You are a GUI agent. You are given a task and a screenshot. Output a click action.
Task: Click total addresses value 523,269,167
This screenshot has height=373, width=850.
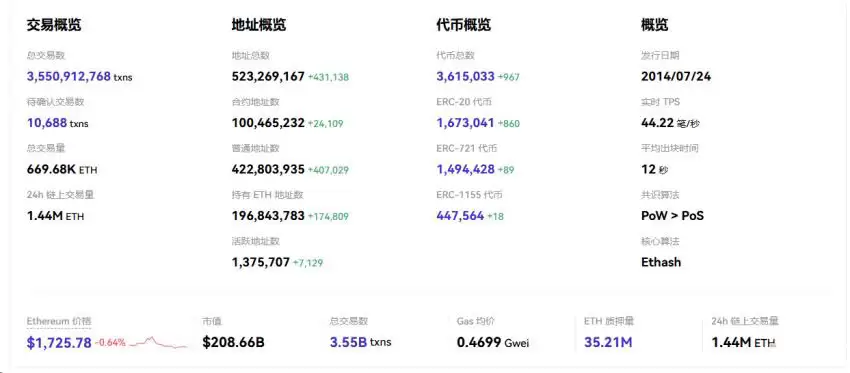pos(268,76)
